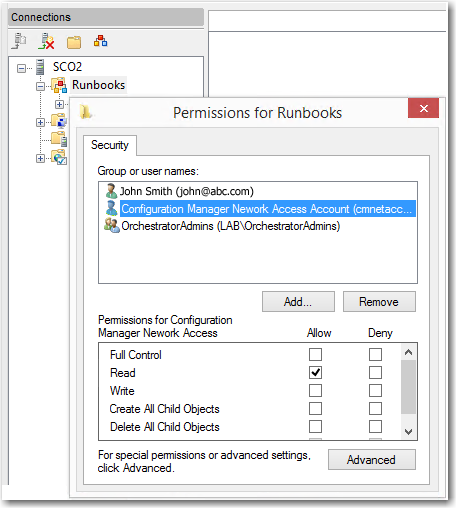This screenshot has width=456, height=508.
Task: Select the SCO2 server icon in tree
Action: click(x=40, y=67)
